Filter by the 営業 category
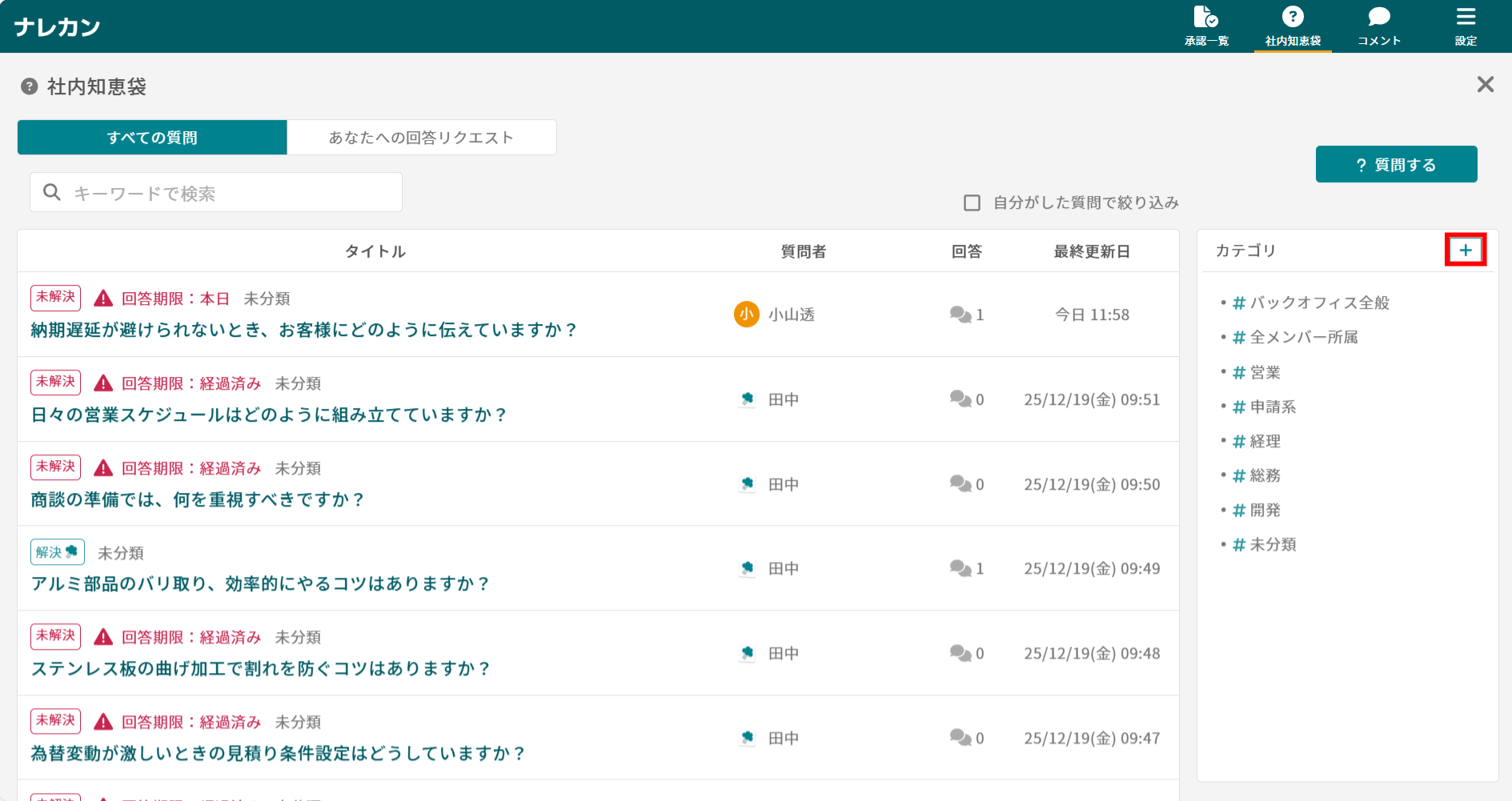Screen dimensions: 1512x801 pyautogui.click(x=1265, y=372)
